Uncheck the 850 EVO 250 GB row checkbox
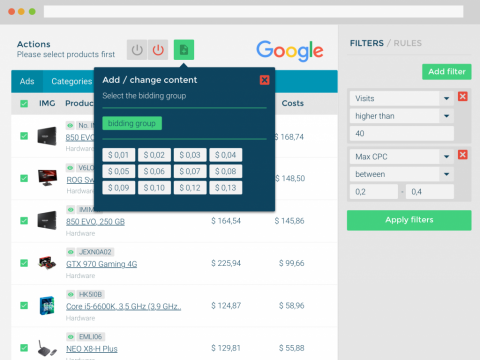The image size is (480, 360). 24,221
